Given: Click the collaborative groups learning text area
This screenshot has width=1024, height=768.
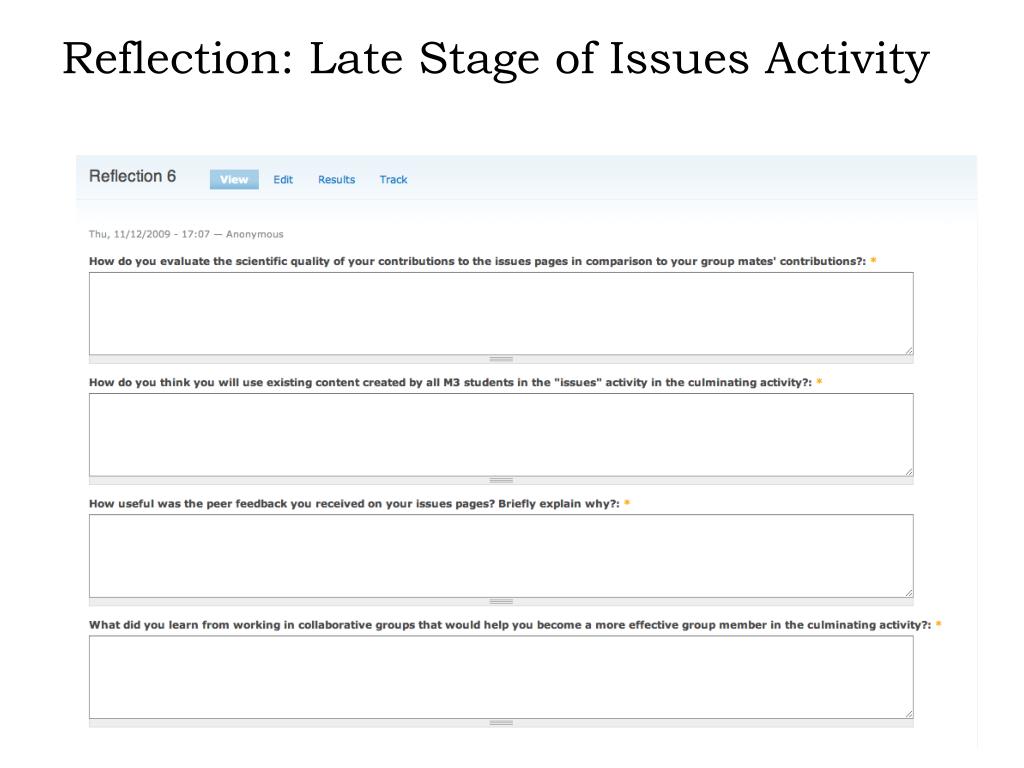Looking at the screenshot, I should (x=501, y=677).
